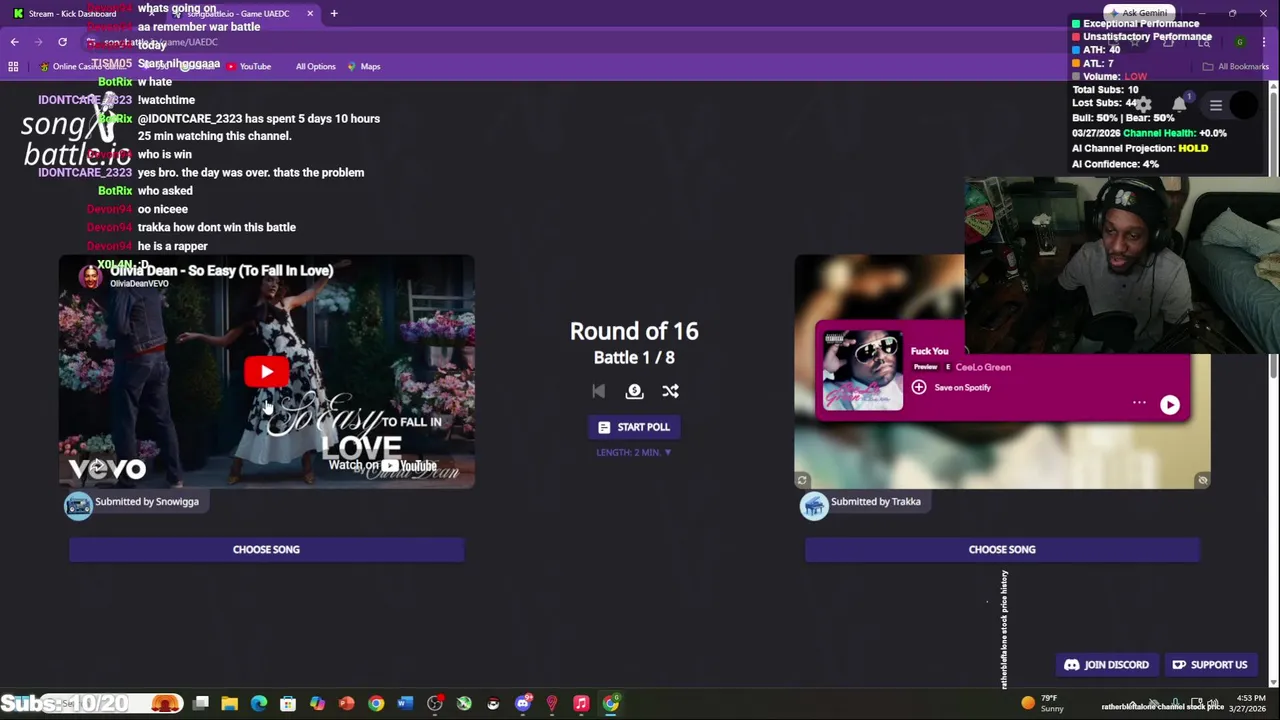Choose the song submitted by Trakka
1280x720 pixels.
coord(1002,549)
